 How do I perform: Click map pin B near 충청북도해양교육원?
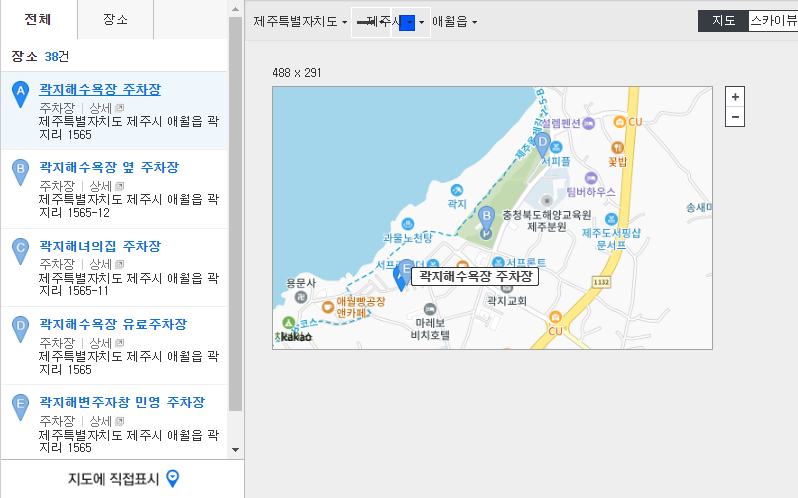coord(487,219)
